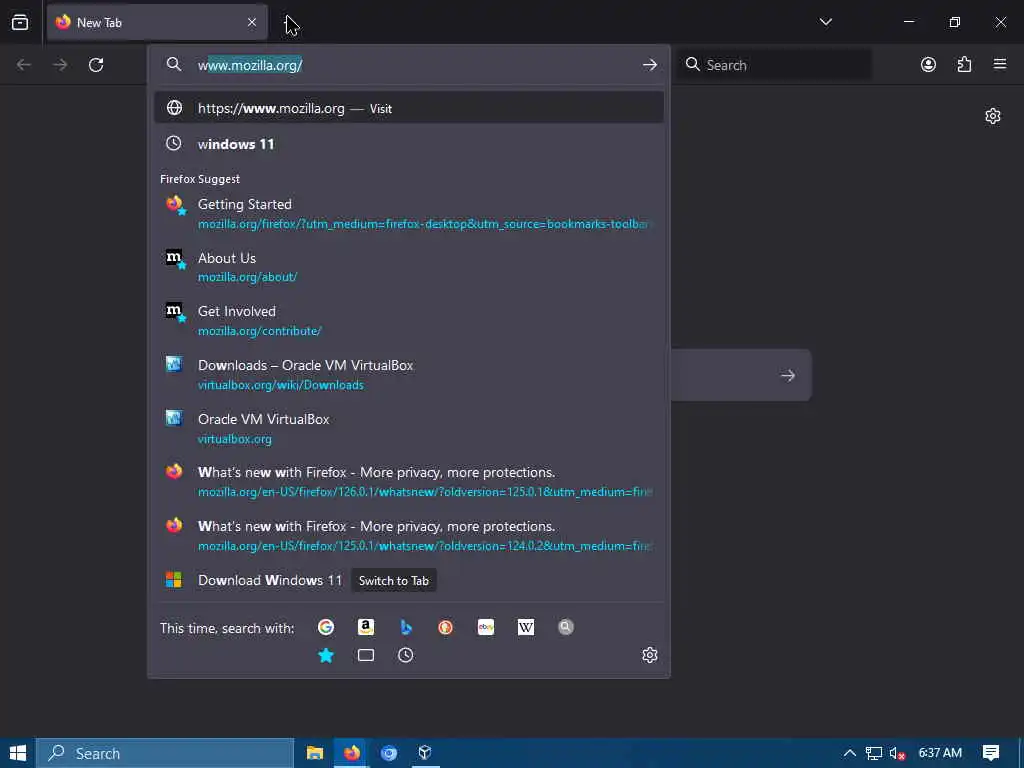Screen dimensions: 1024x768
Task: Search this time with Wikipedia
Action: tap(526, 628)
